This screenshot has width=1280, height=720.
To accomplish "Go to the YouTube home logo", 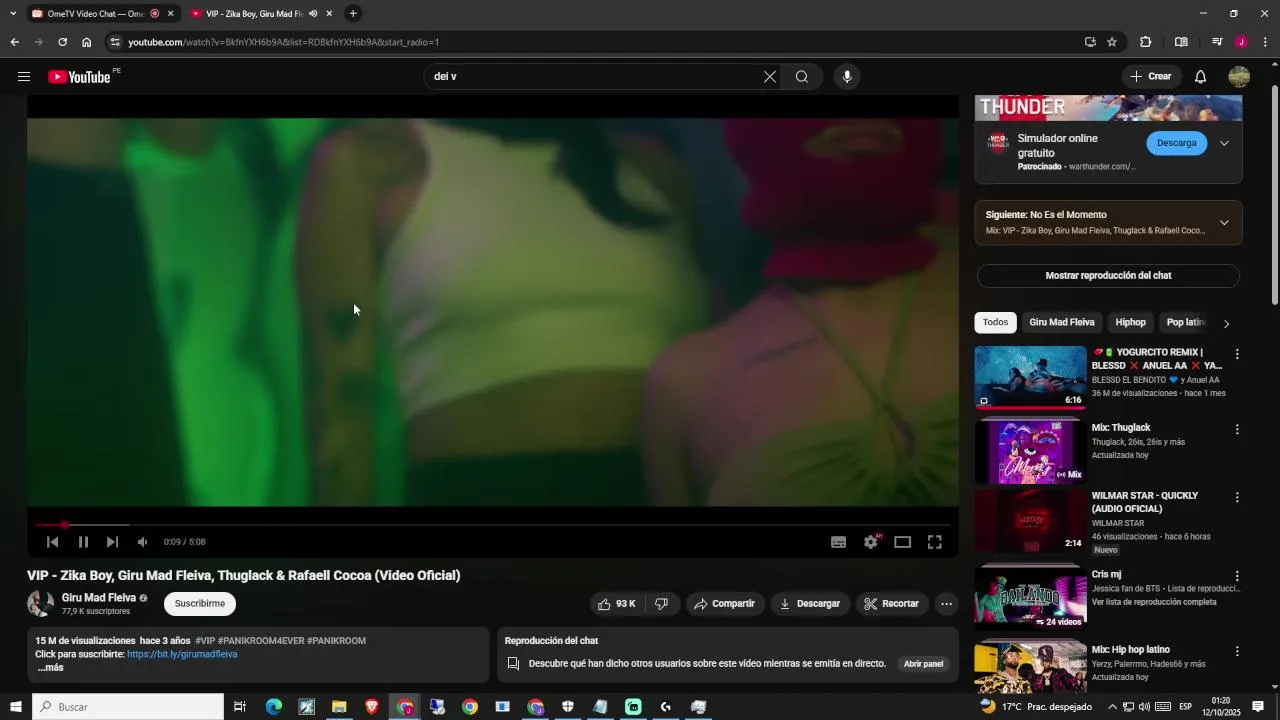I will click(x=79, y=77).
